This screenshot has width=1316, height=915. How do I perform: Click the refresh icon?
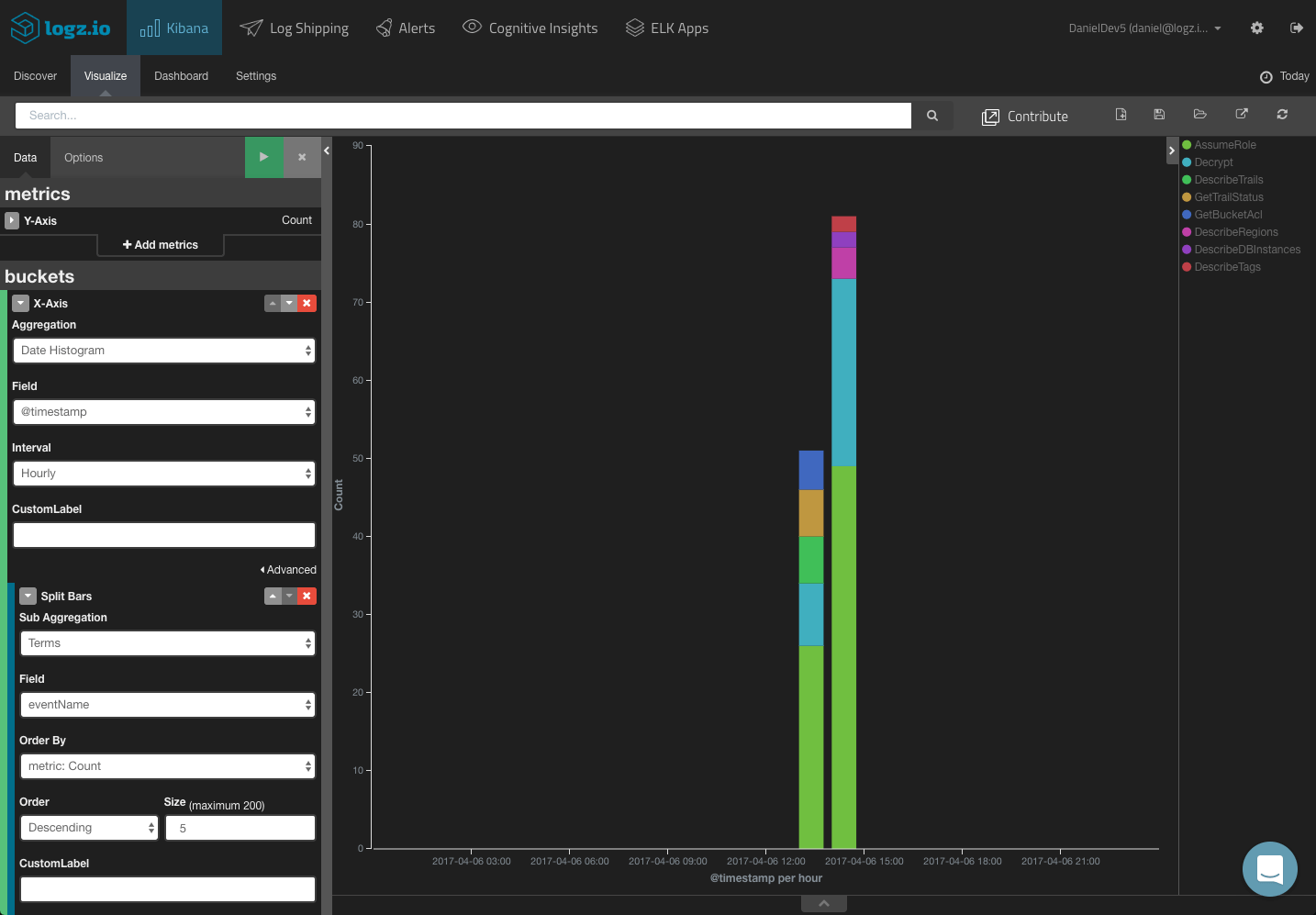coord(1282,115)
